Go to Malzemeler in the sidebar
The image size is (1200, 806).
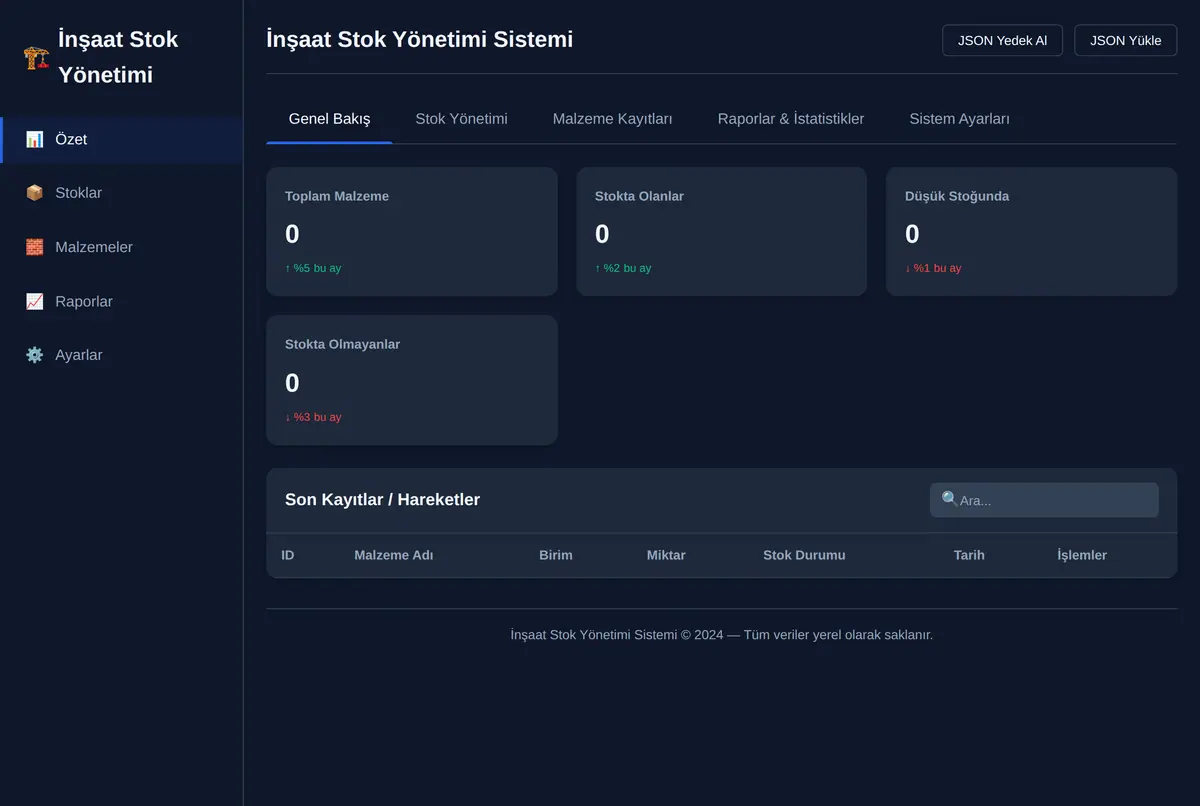[x=121, y=247]
